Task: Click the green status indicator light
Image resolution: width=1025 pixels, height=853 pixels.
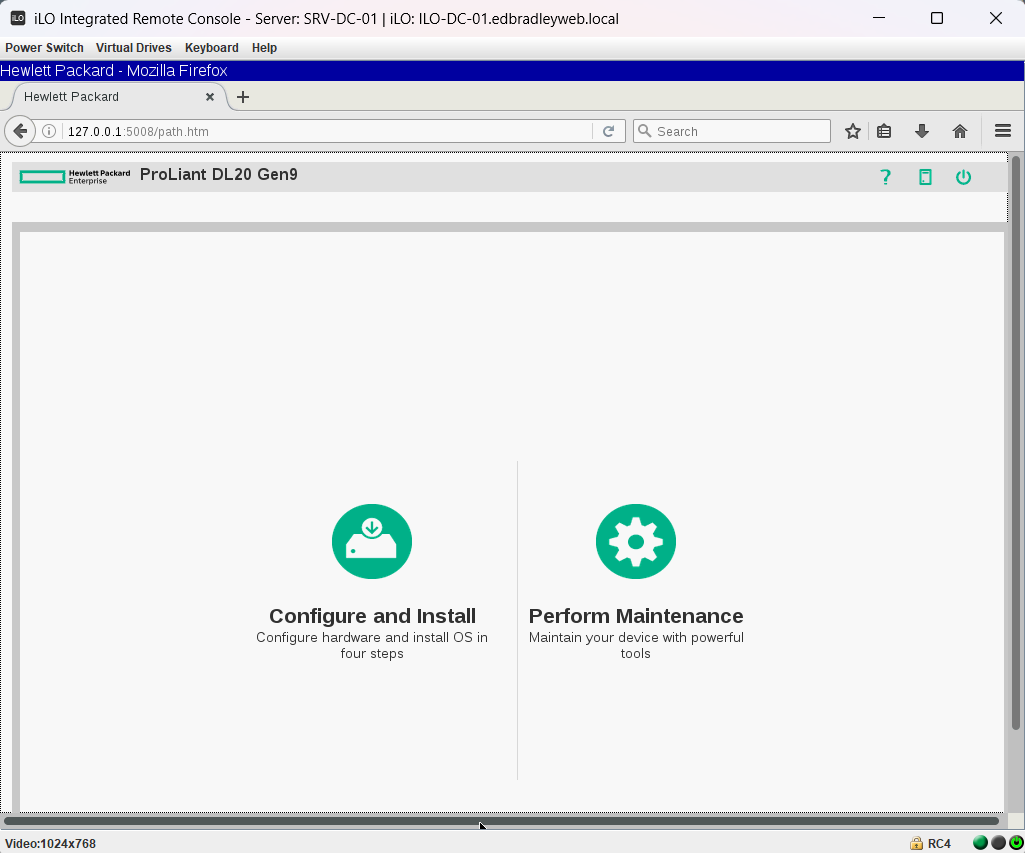Action: tap(981, 843)
